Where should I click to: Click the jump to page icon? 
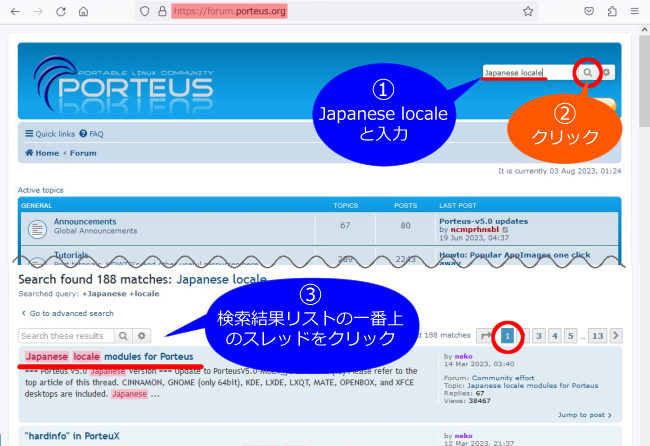pyautogui.click(x=484, y=335)
